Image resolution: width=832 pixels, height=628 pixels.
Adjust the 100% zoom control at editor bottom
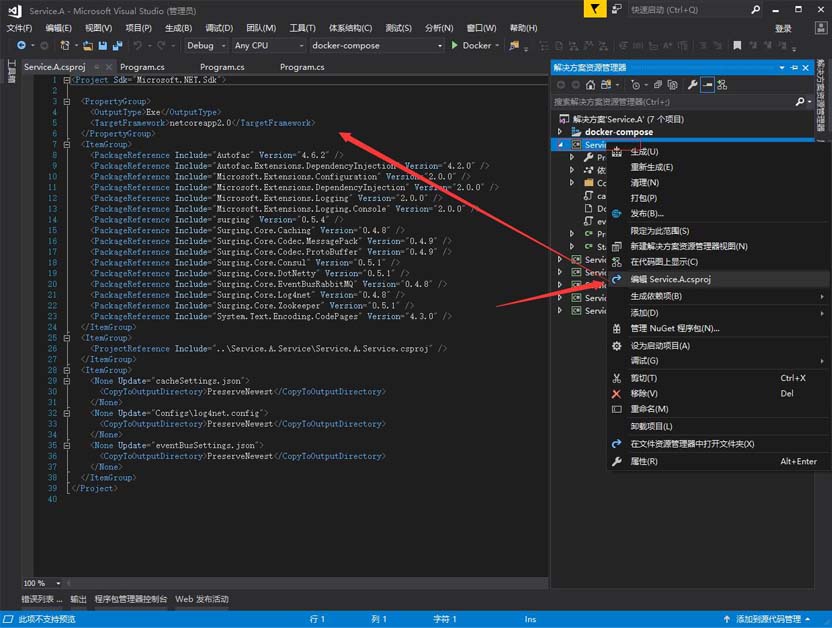click(x=38, y=582)
